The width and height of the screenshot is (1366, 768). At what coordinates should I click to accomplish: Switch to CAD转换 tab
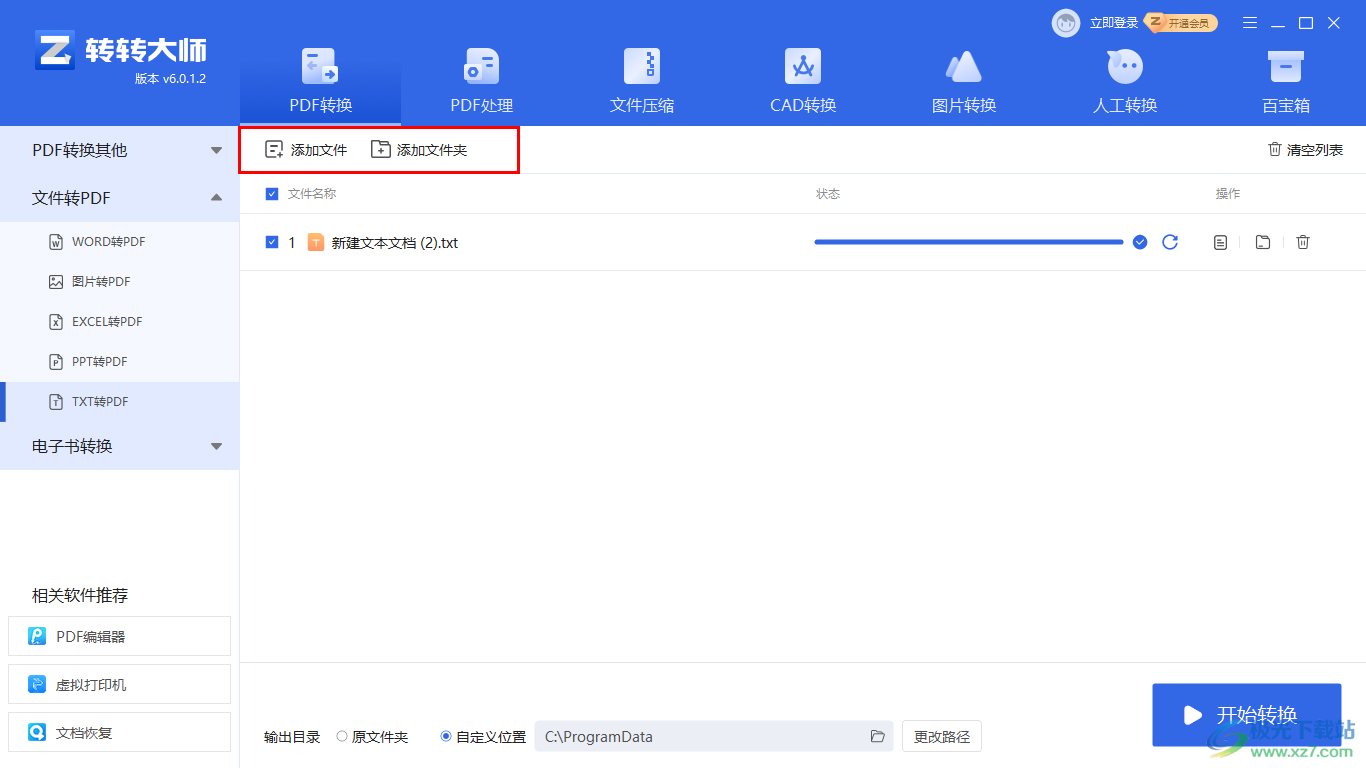803,84
